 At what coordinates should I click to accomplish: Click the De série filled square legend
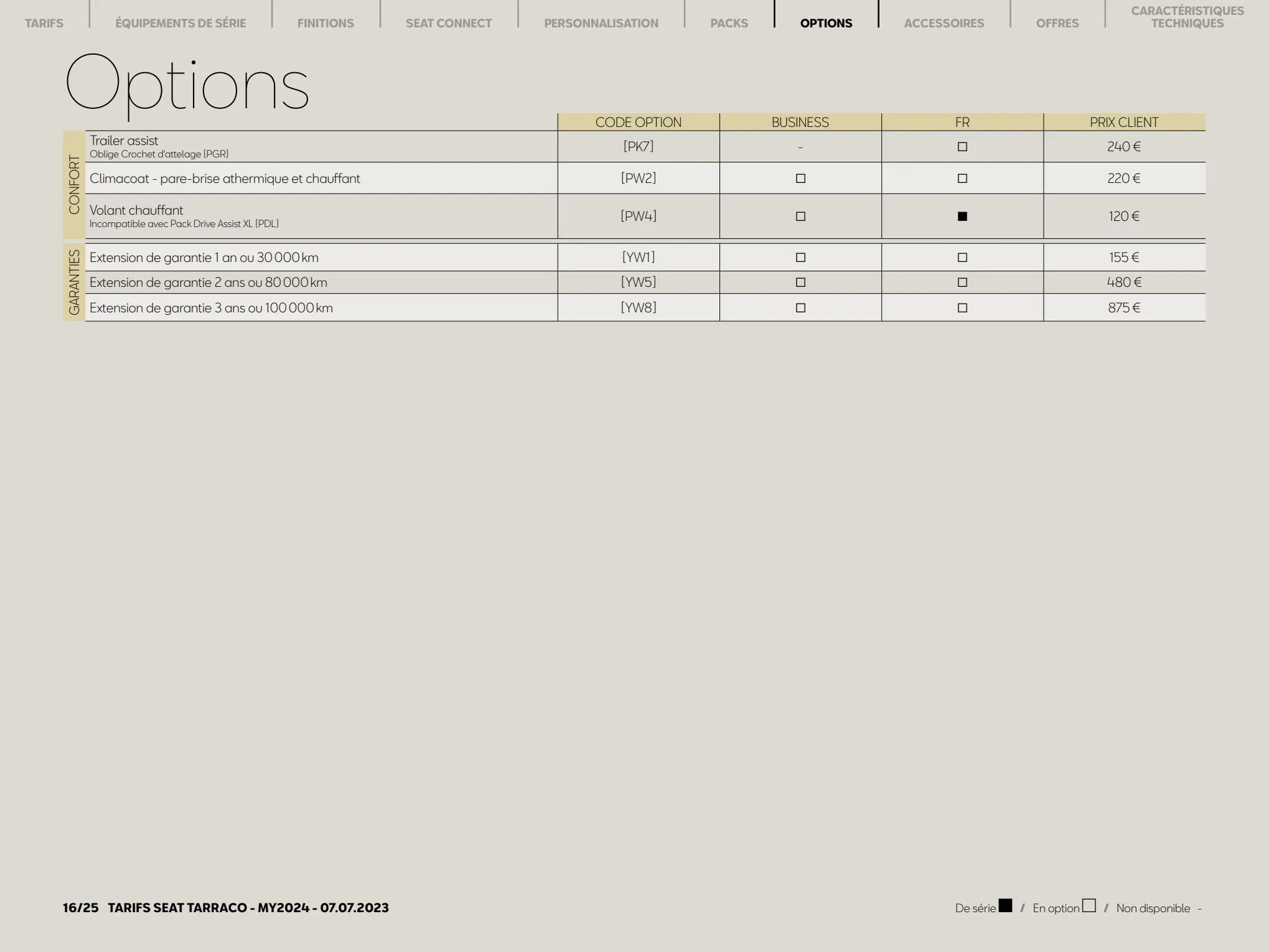click(1005, 905)
